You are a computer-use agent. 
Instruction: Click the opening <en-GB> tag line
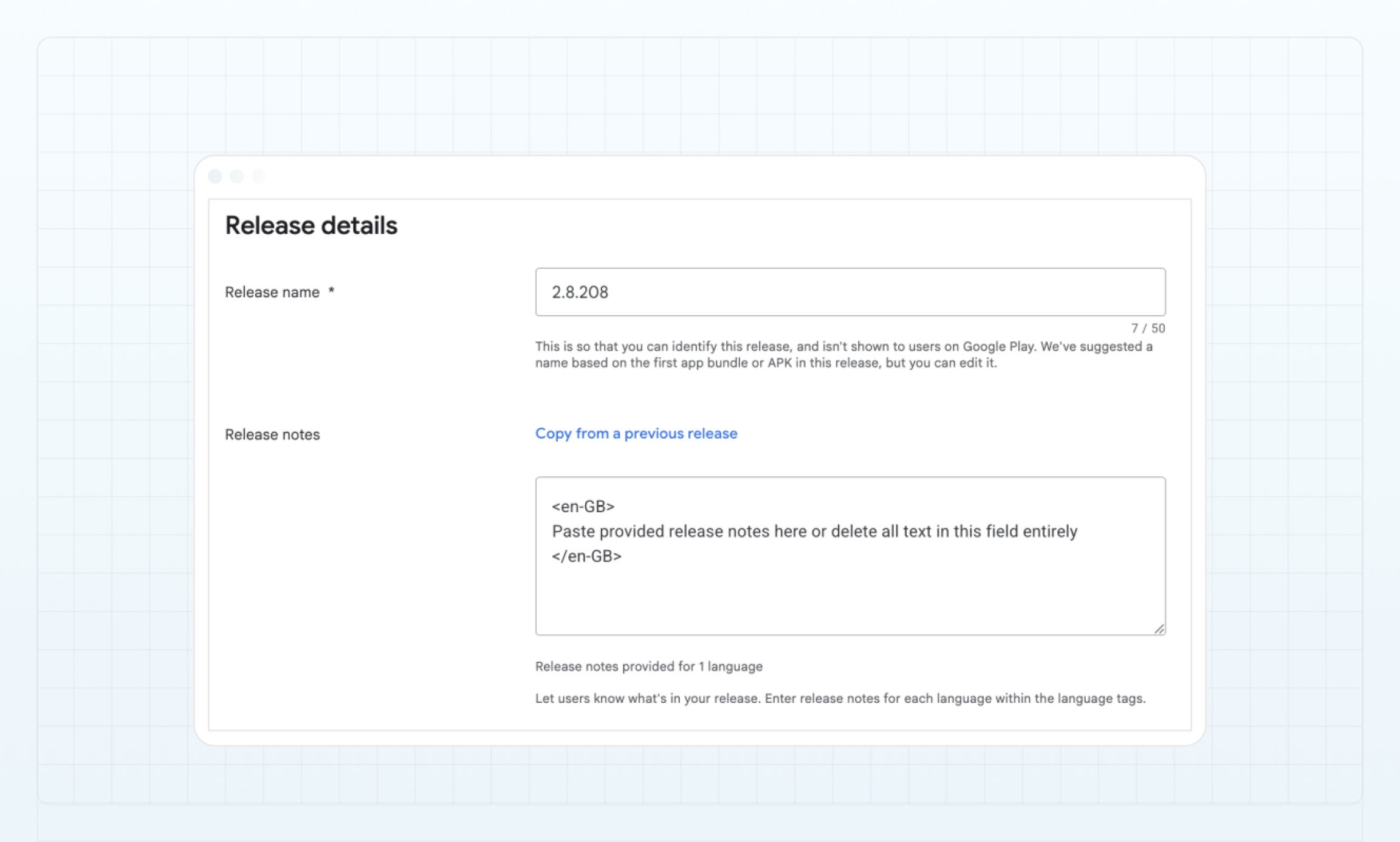583,506
